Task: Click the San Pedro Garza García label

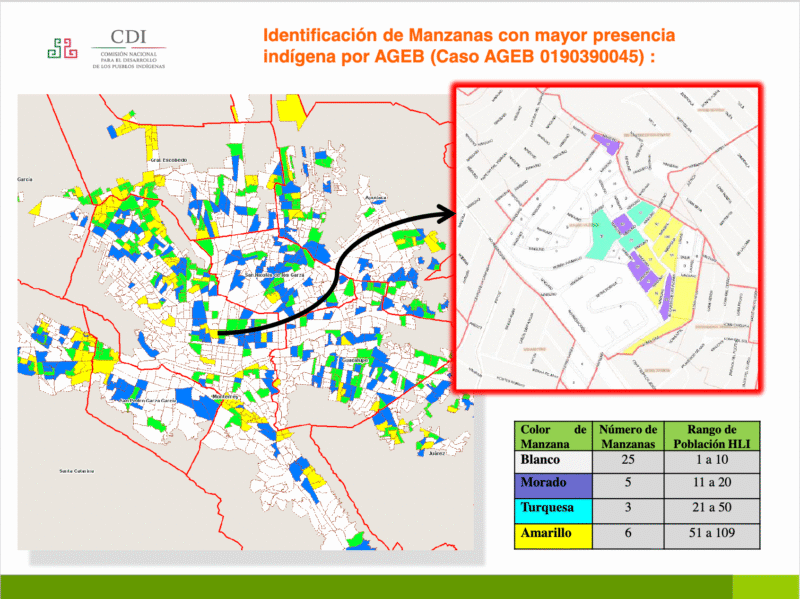Action: [147, 400]
